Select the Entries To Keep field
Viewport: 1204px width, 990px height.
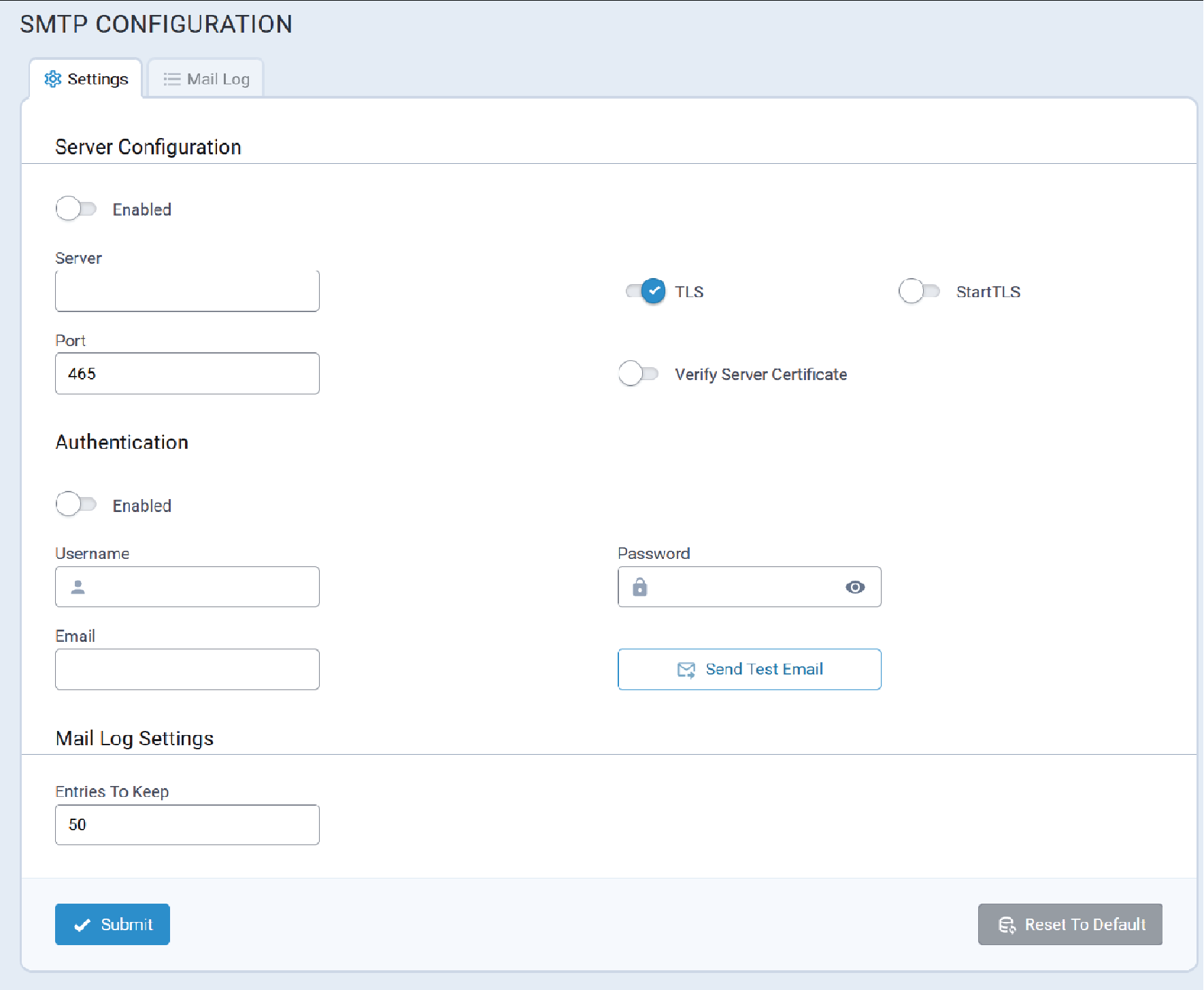coord(187,825)
